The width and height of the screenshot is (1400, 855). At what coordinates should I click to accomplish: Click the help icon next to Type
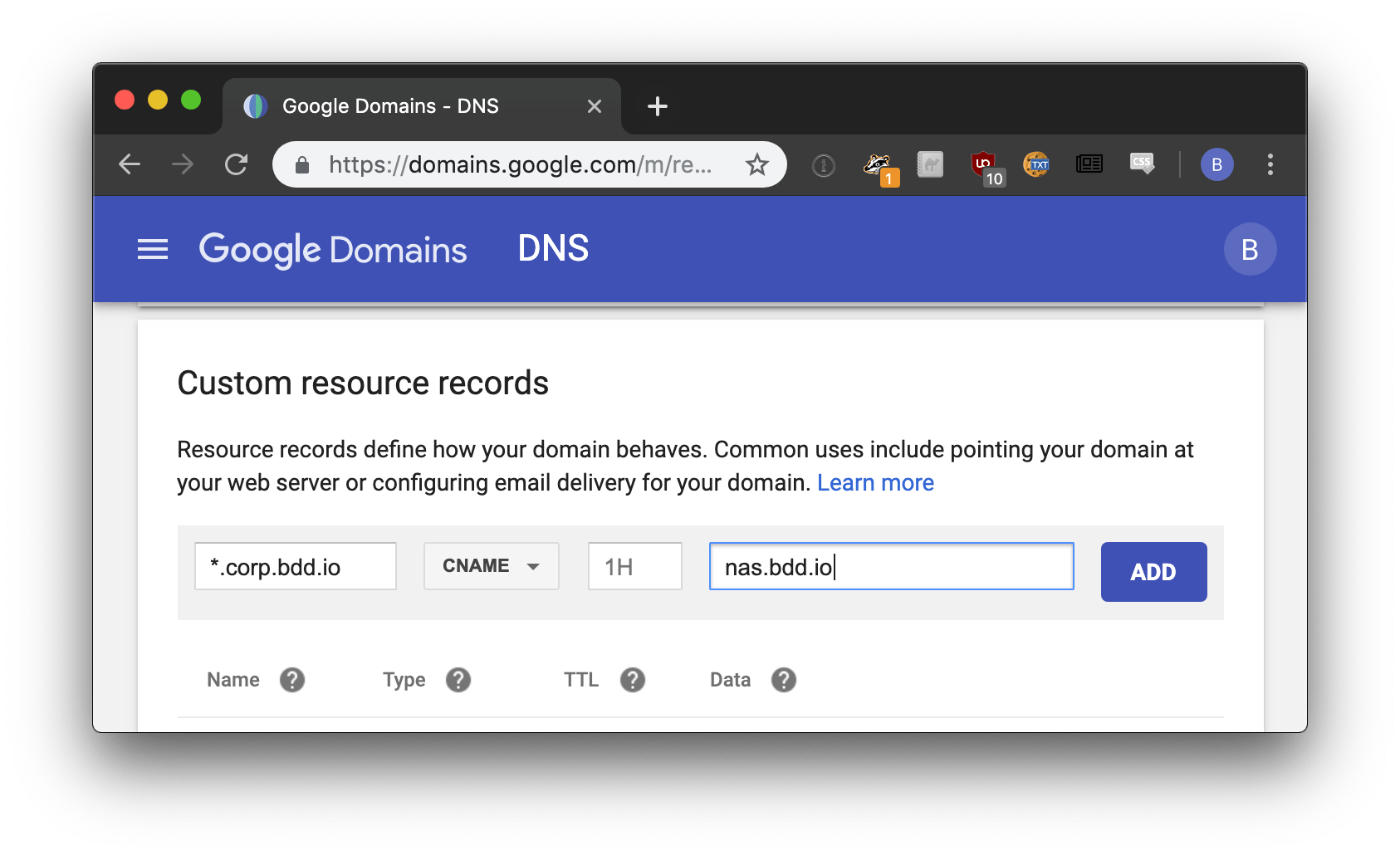pos(458,680)
